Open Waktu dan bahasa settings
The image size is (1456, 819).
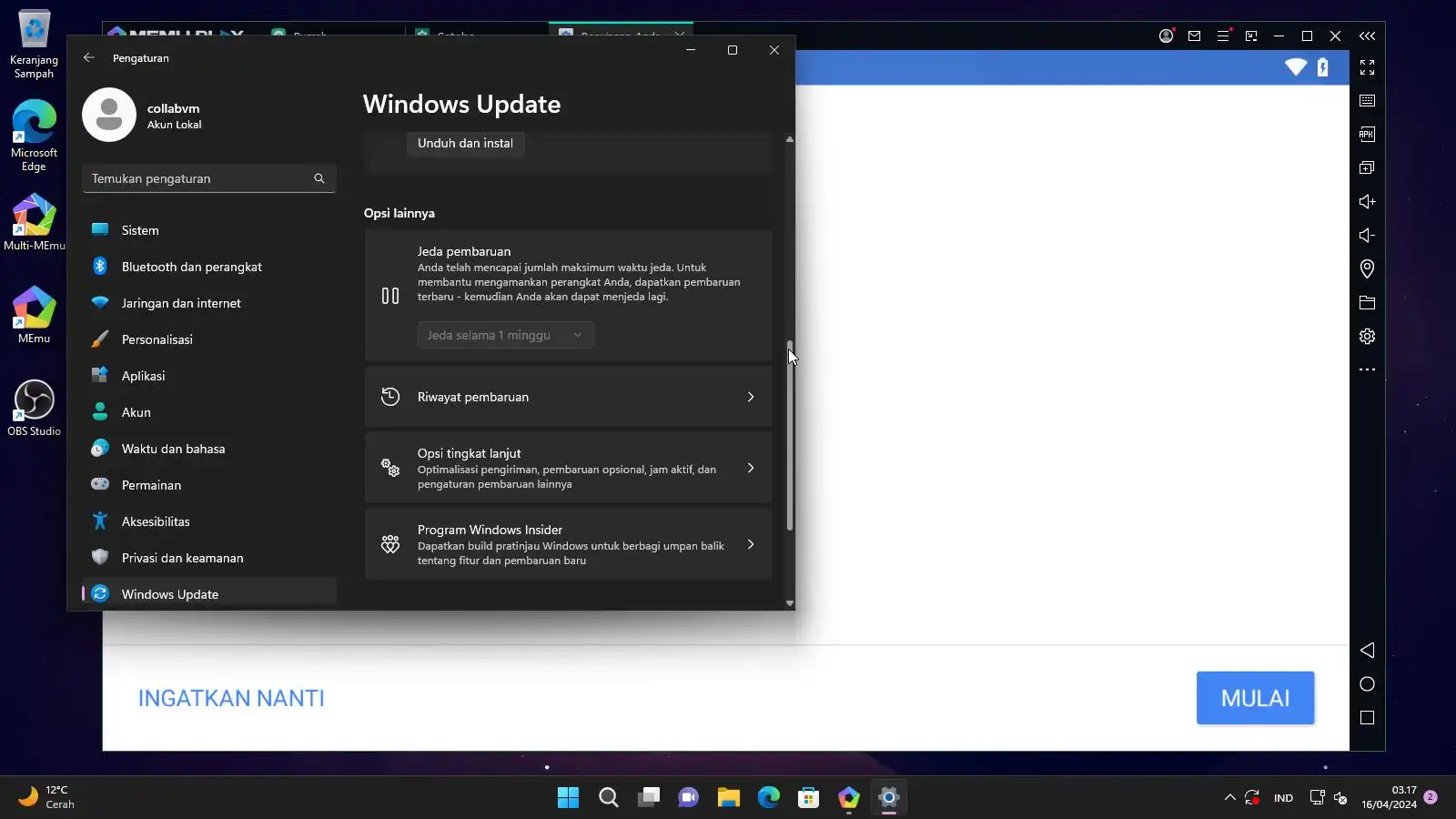[209, 449]
